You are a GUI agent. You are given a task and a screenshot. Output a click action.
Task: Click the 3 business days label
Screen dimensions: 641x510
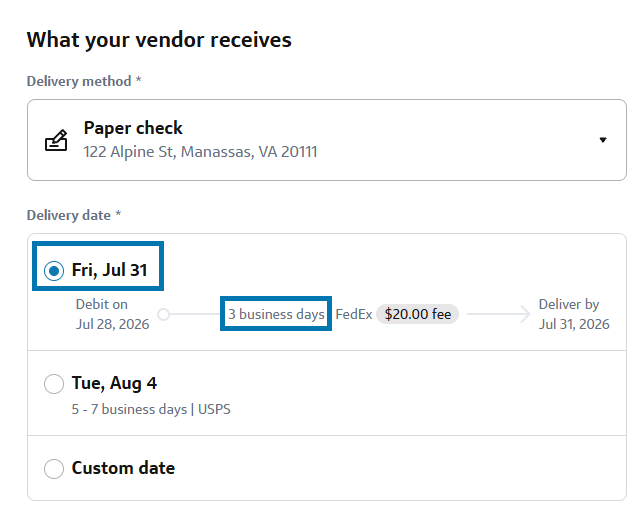(276, 314)
